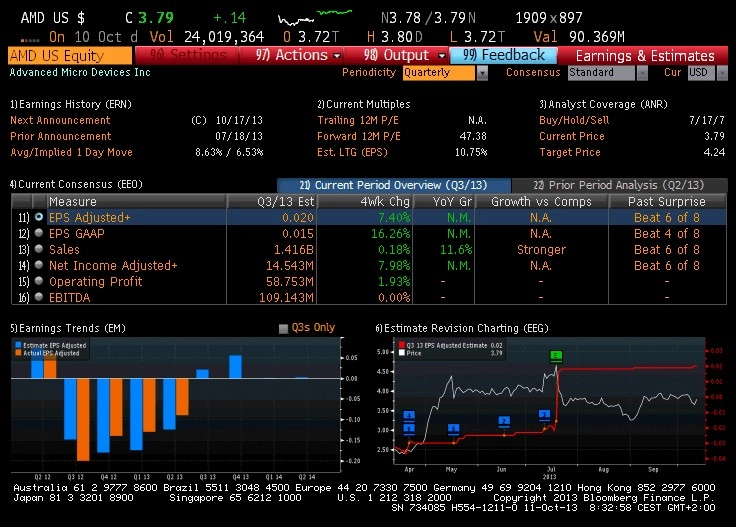Click white Price legend swatch
736x527 pixels.
[x=402, y=353]
